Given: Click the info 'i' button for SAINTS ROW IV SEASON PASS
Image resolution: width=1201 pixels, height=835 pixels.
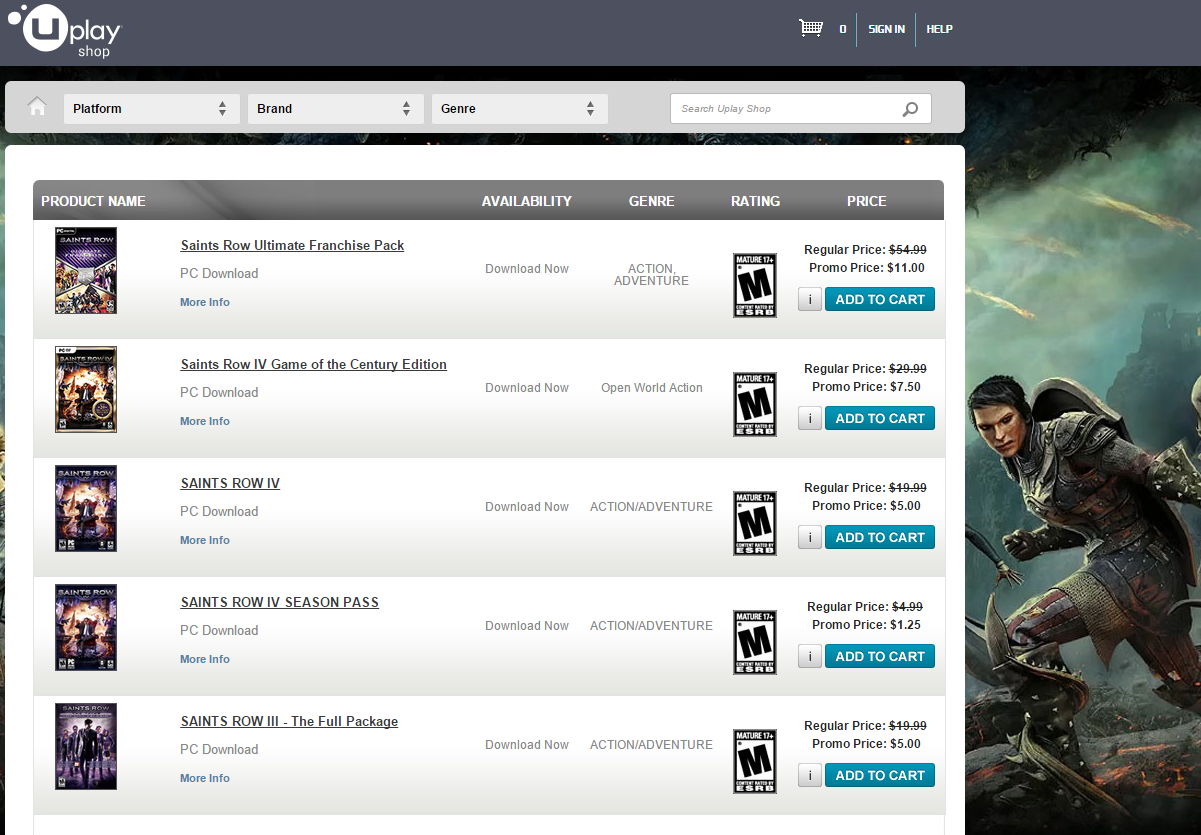Looking at the screenshot, I should point(810,656).
